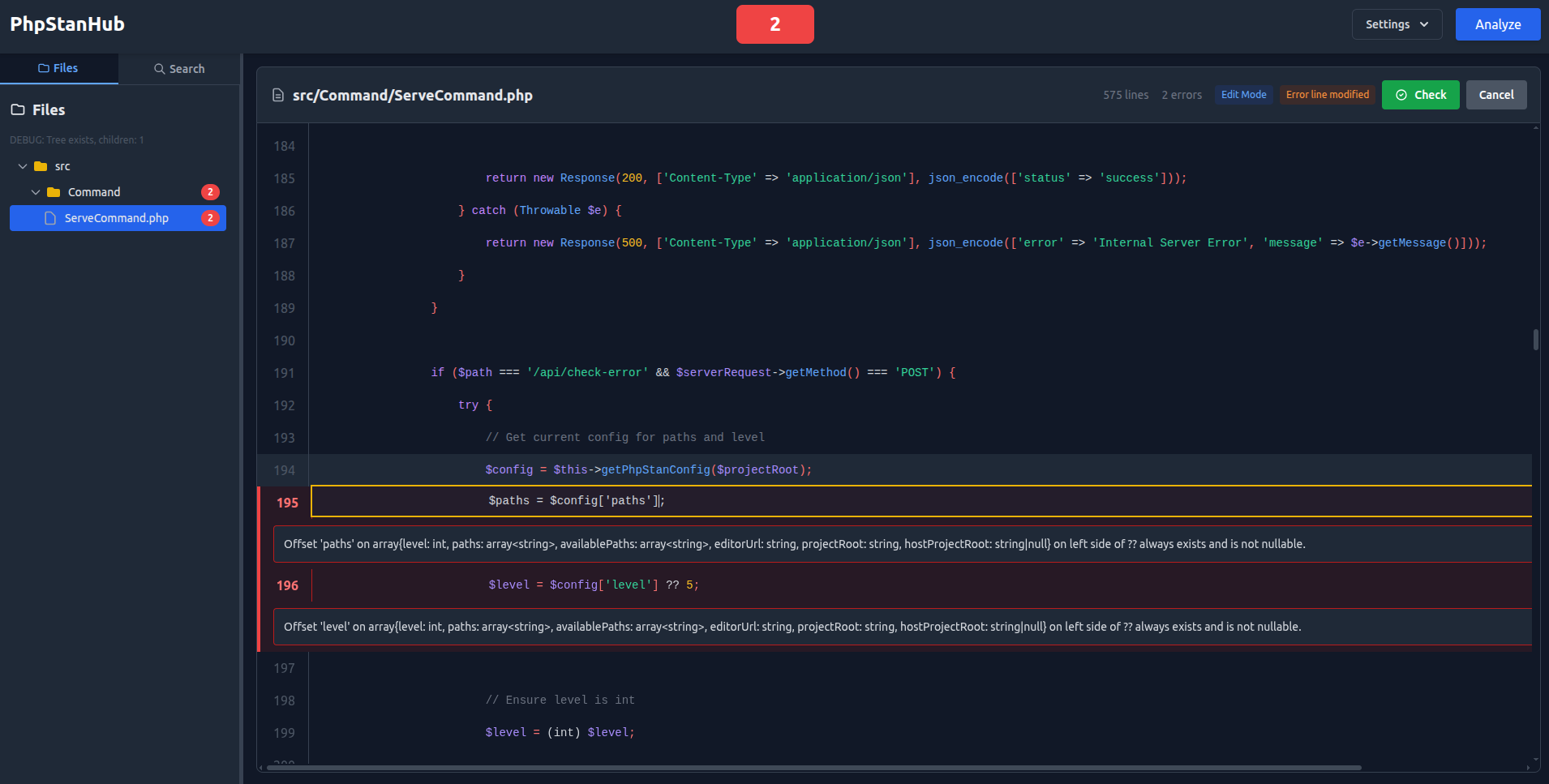This screenshot has height=784, width=1549.
Task: Cancel editing with the Cancel button
Action: point(1495,95)
